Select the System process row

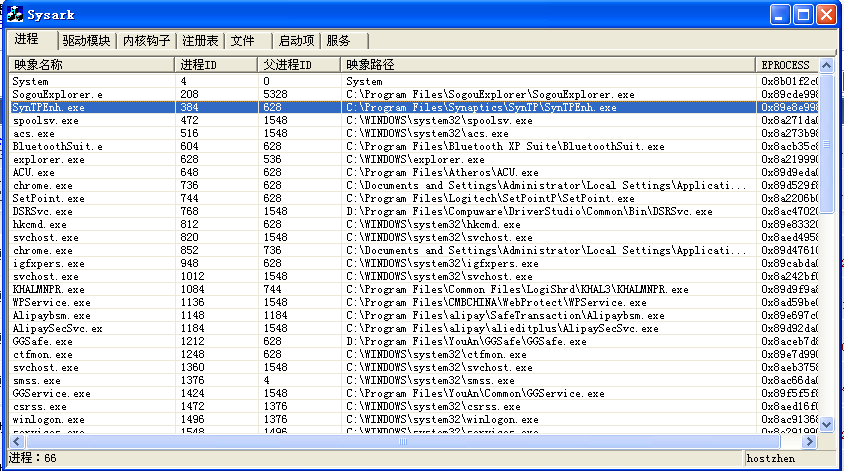coord(414,81)
